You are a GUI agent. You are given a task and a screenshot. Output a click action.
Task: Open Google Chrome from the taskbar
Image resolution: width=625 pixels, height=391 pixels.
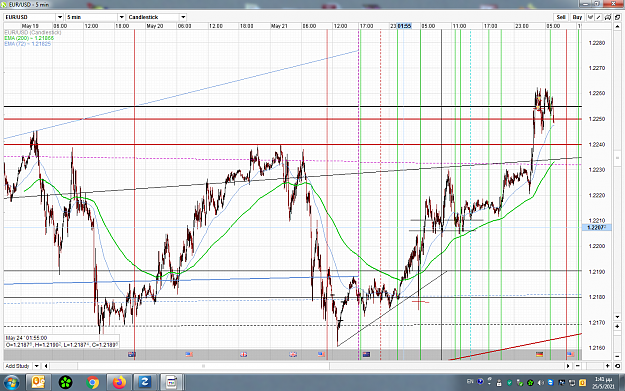coord(92,383)
